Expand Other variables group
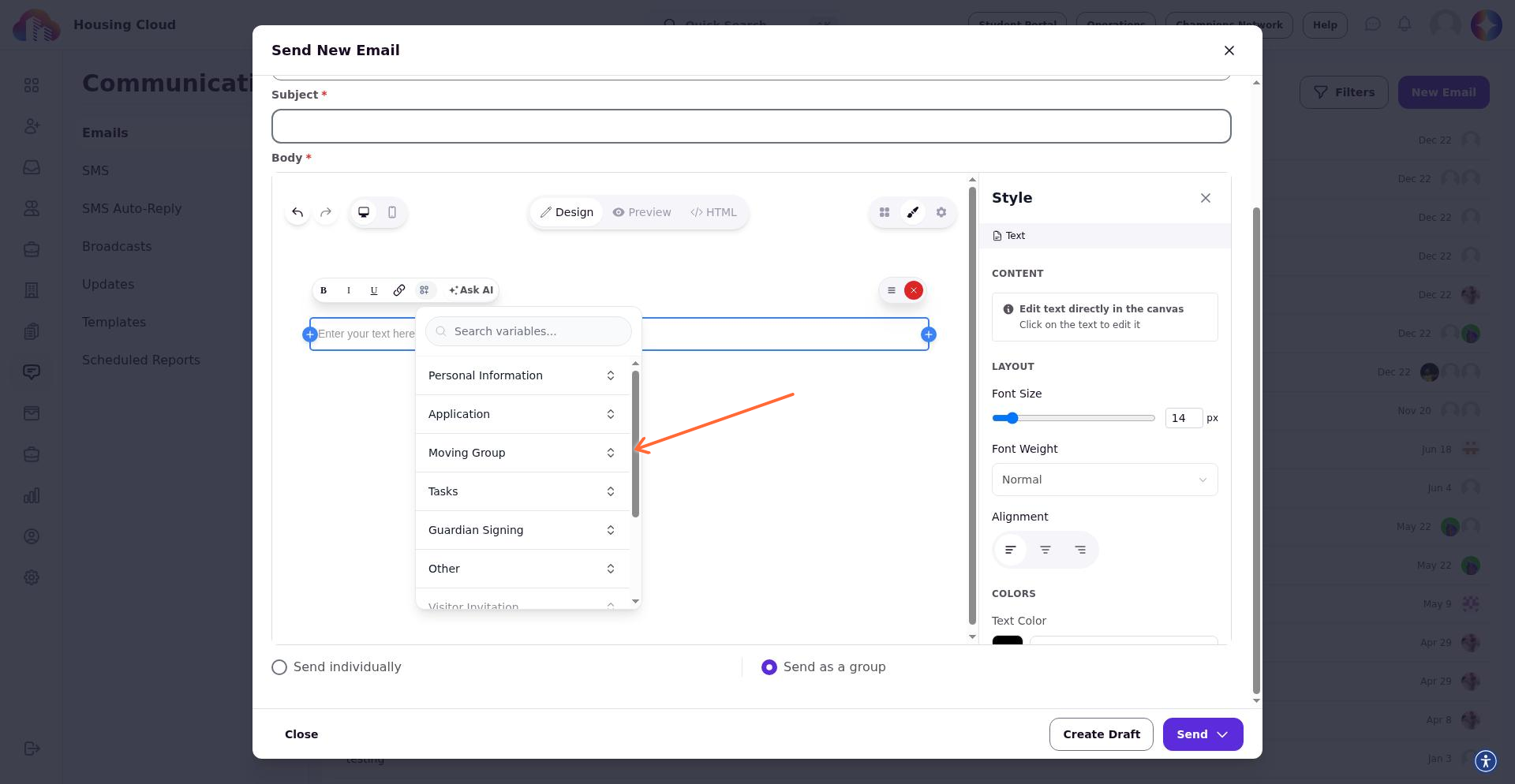The height and width of the screenshot is (784, 1515). coord(522,569)
